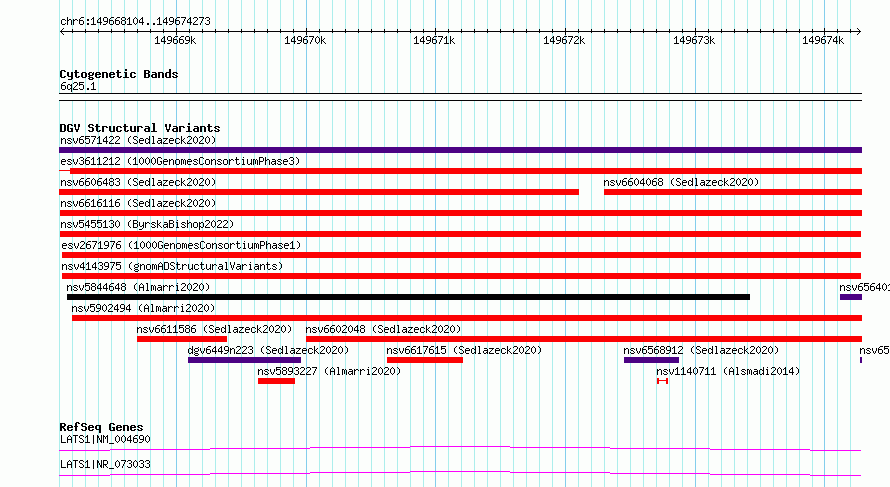Open nsv6606483 (Sedlazeck2020) variant label
890x487 pixels.
pyautogui.click(x=138, y=182)
